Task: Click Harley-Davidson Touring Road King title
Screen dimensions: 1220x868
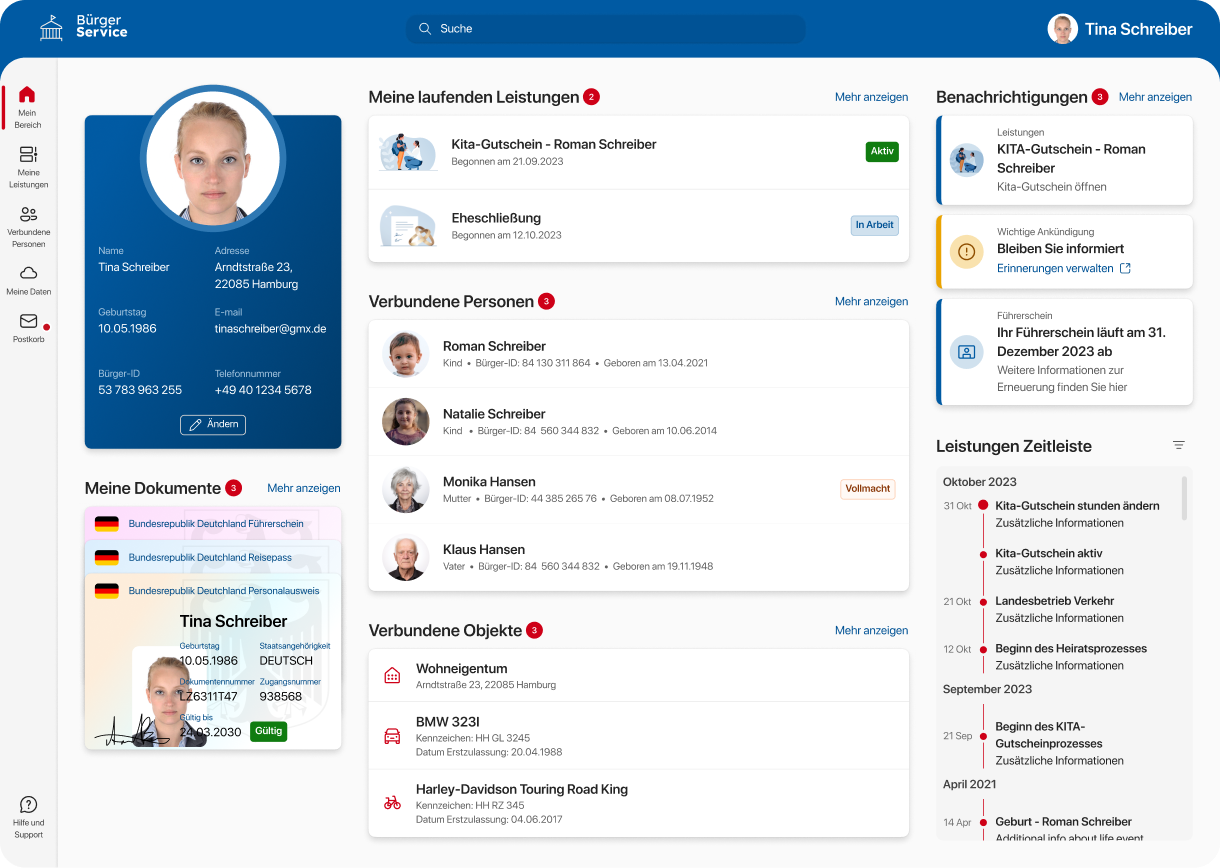Action: 522,789
